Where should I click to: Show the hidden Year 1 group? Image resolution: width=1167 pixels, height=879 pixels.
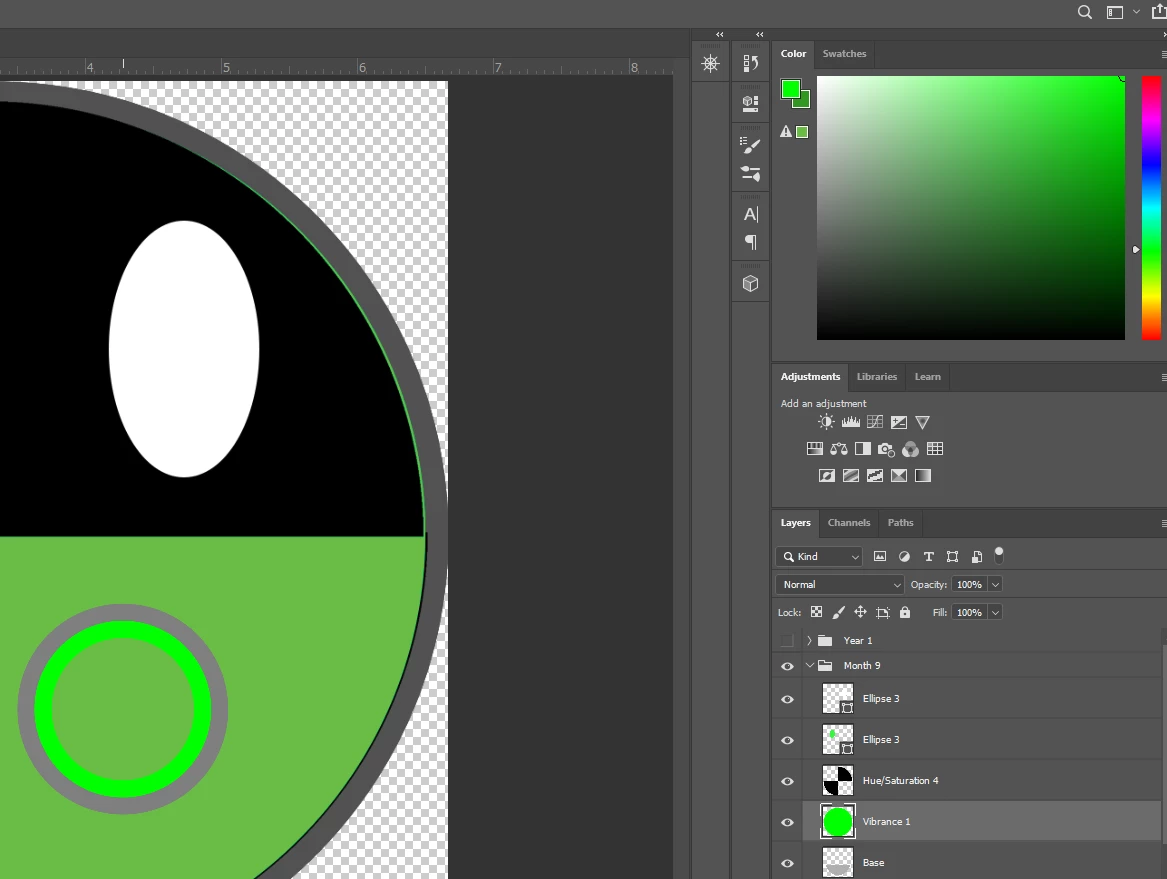coord(787,641)
